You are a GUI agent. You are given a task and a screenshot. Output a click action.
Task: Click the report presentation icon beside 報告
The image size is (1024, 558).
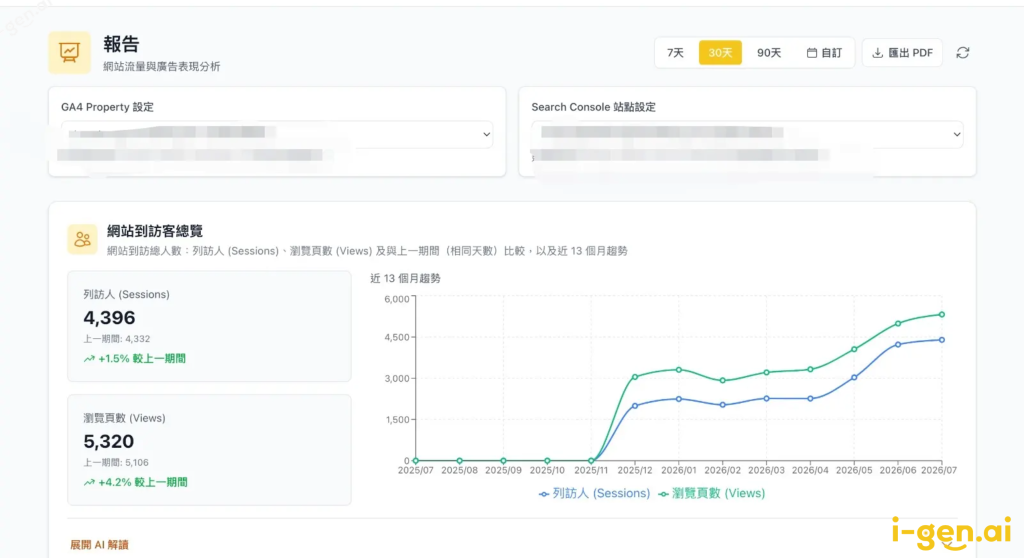pos(69,52)
